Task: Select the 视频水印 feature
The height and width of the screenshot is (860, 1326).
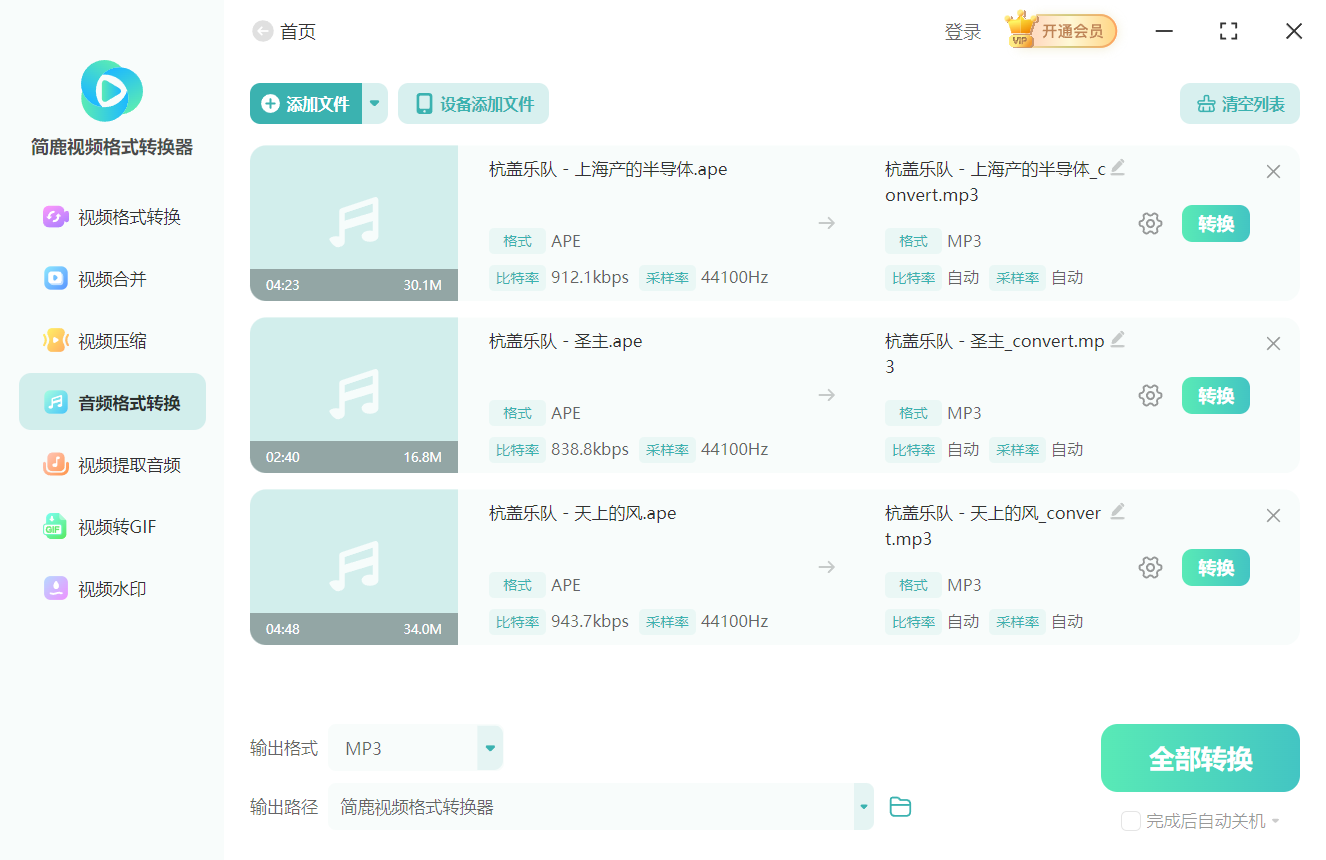Action: point(111,589)
